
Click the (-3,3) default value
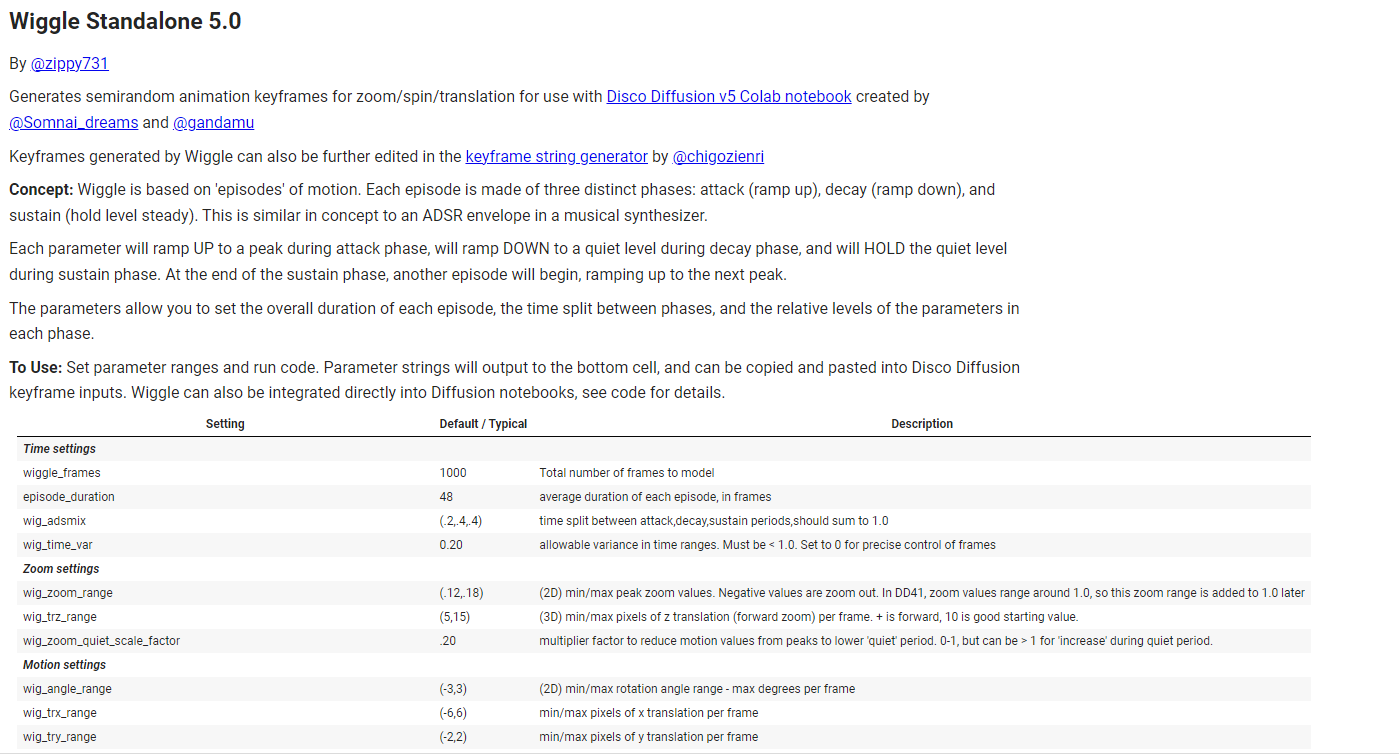pos(453,689)
